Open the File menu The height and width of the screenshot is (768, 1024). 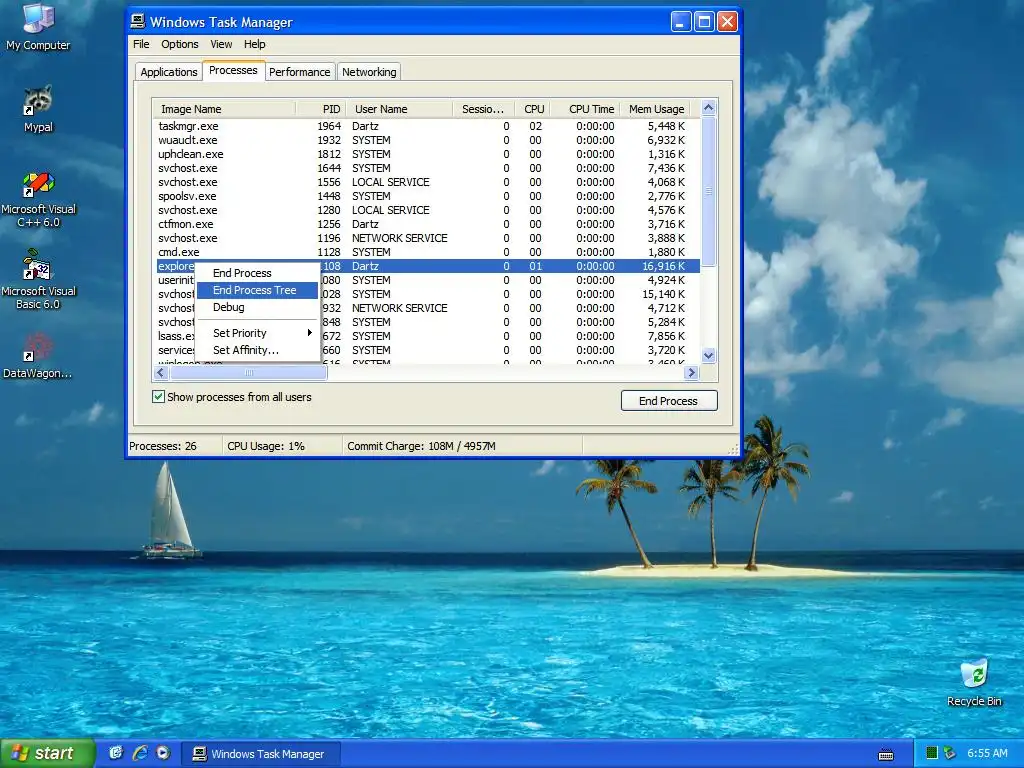141,44
